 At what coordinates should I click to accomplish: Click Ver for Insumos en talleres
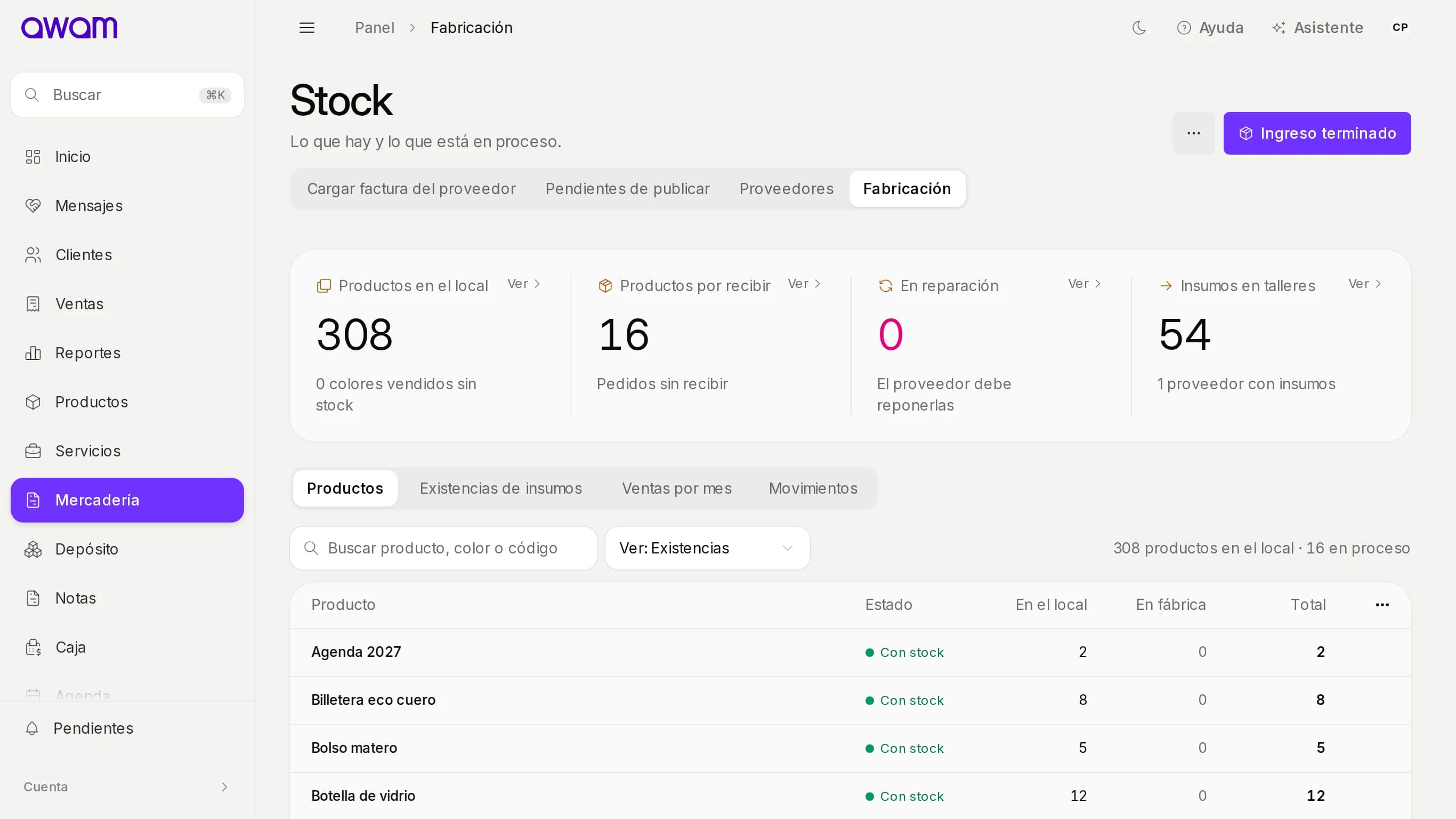[x=1365, y=284]
